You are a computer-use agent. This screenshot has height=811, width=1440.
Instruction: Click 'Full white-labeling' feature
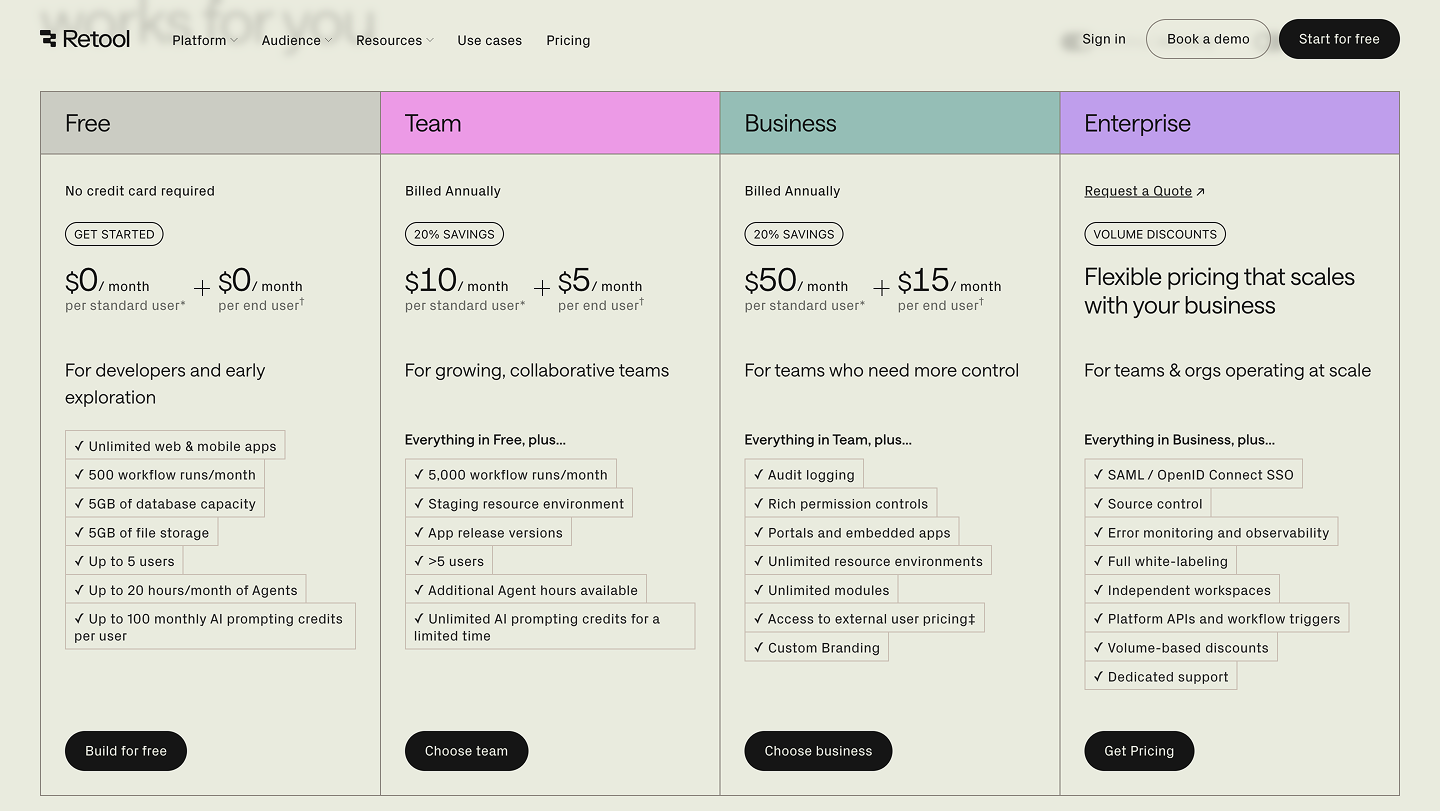point(1160,561)
